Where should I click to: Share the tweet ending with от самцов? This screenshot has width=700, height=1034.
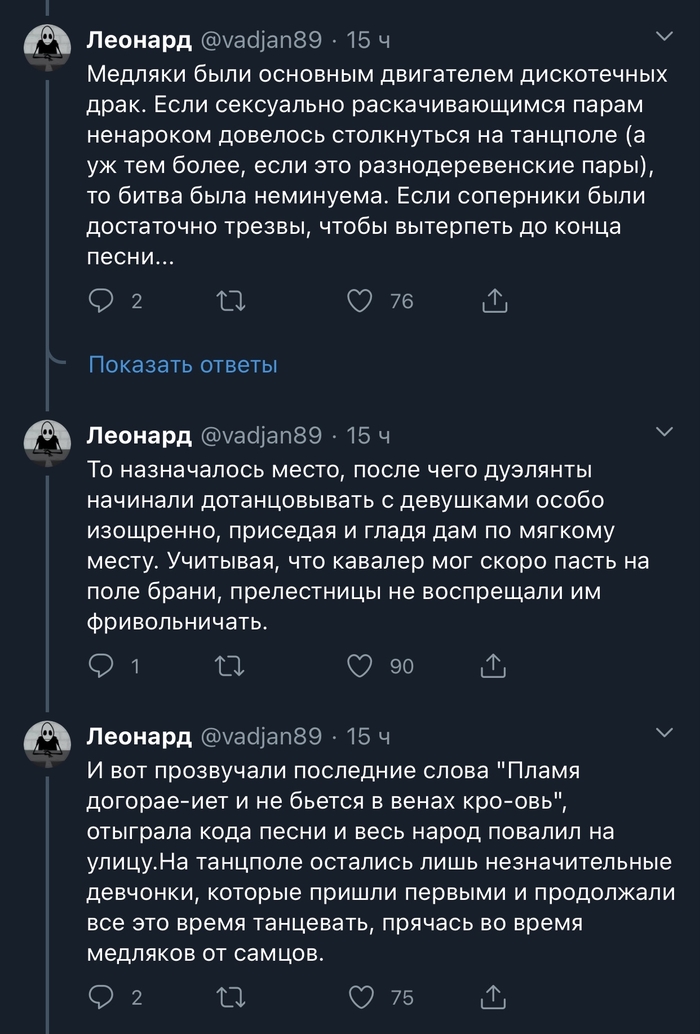pos(495,996)
